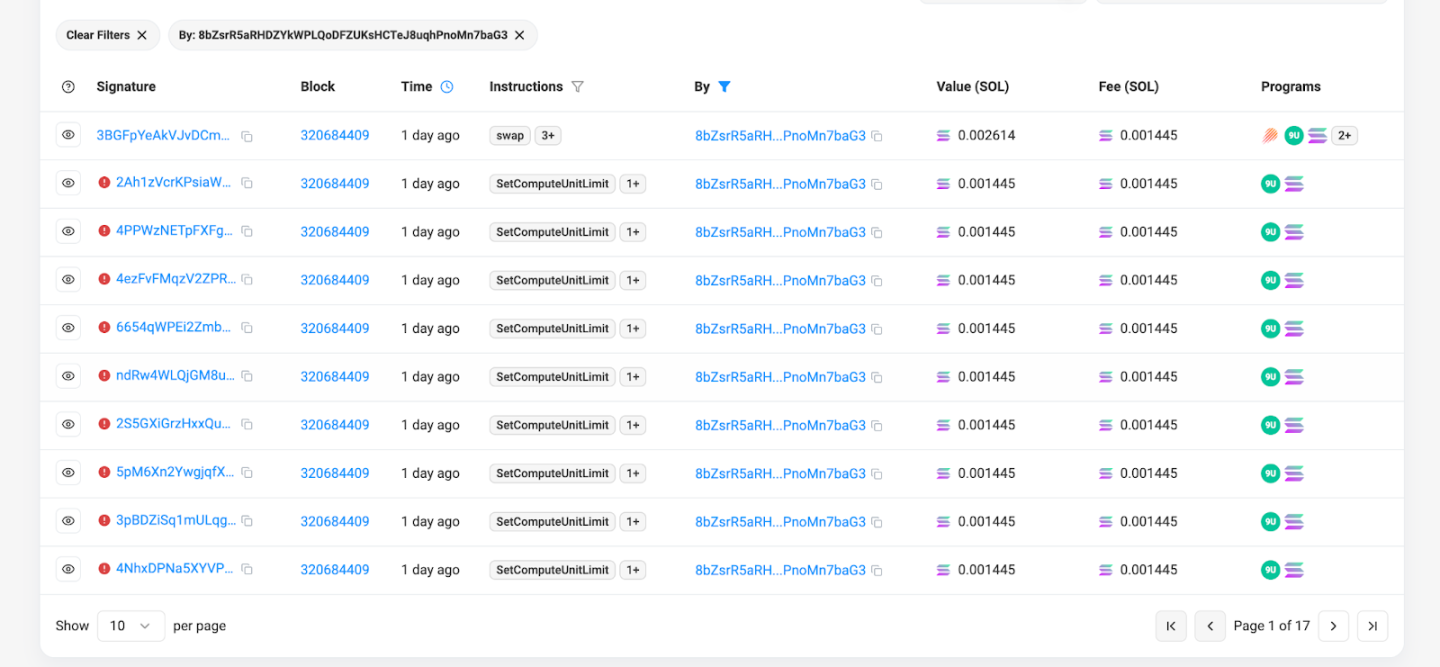The height and width of the screenshot is (667, 1440).
Task: Expand the 2+ programs badge in first row
Action: 1344,136
